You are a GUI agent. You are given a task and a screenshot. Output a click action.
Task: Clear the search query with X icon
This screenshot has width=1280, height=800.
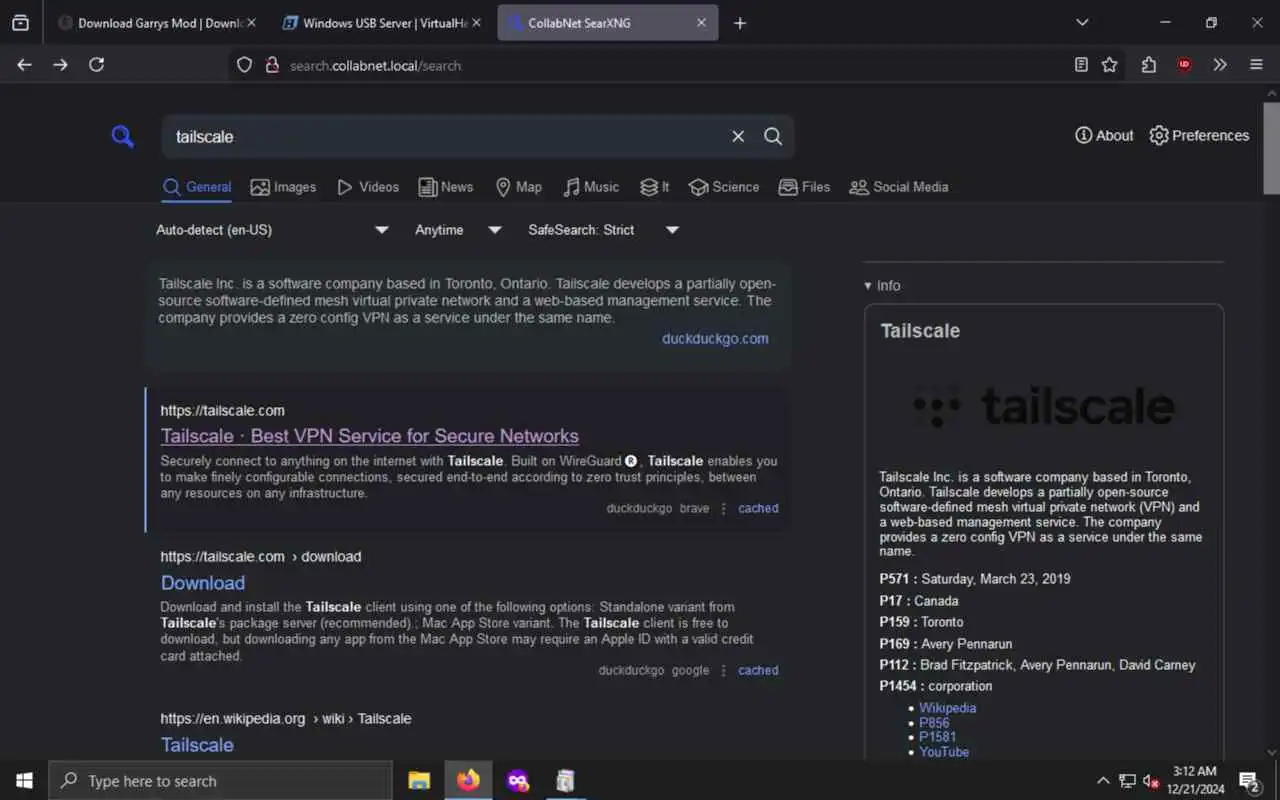click(x=738, y=136)
